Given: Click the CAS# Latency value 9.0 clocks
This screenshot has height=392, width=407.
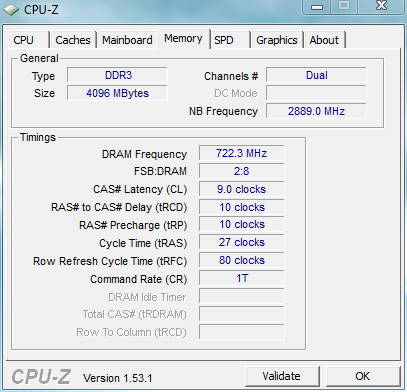Looking at the screenshot, I should [242, 189].
